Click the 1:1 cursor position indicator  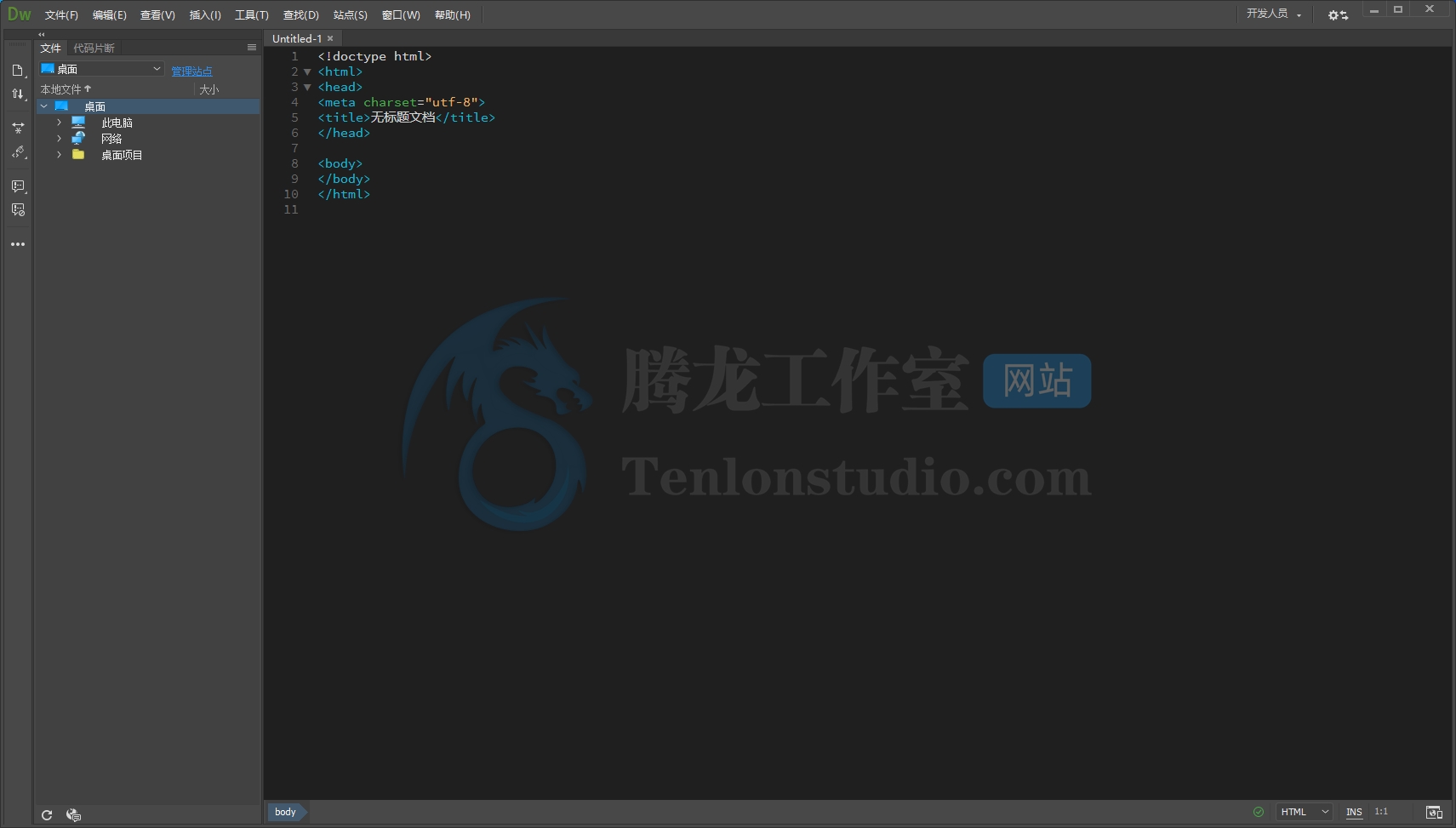(1381, 812)
